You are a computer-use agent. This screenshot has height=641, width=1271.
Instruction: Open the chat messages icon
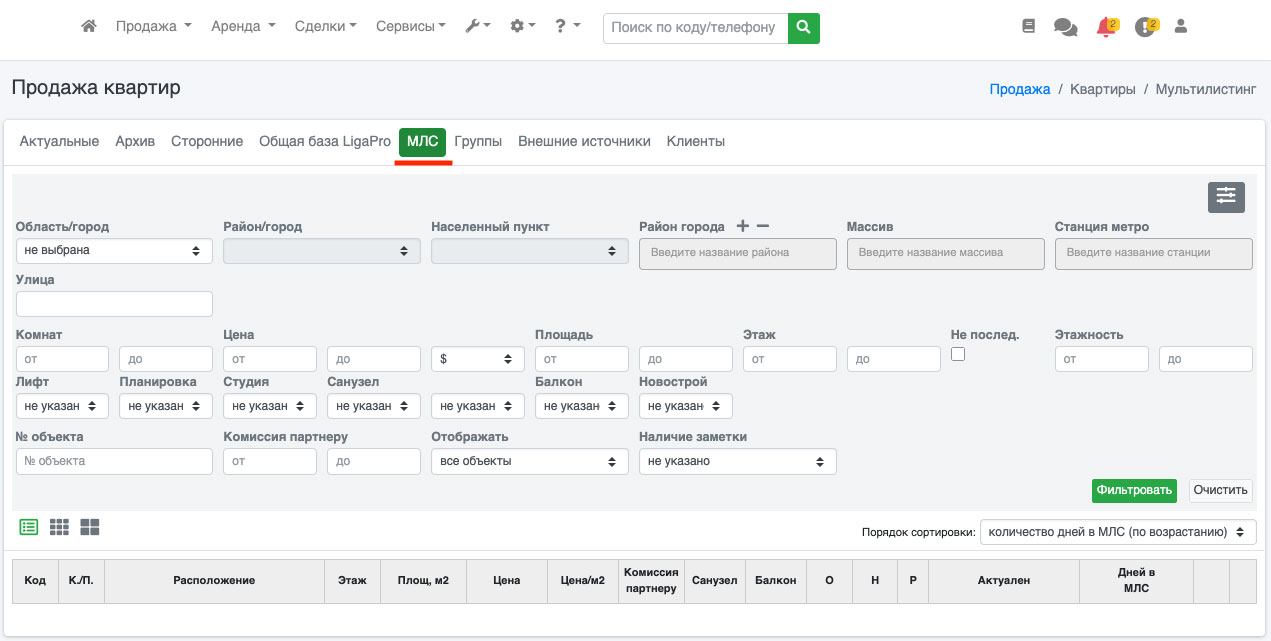pyautogui.click(x=1065, y=28)
